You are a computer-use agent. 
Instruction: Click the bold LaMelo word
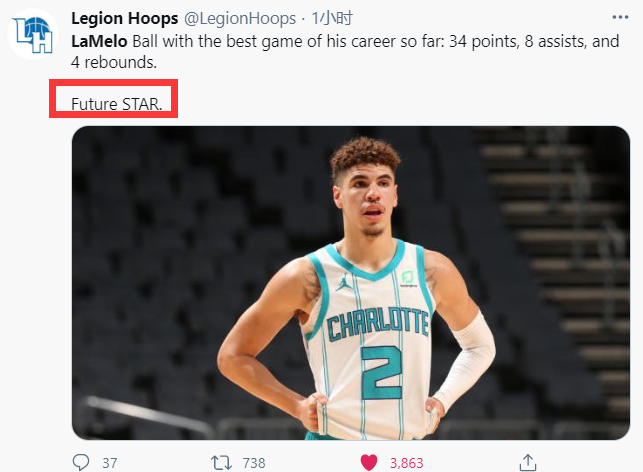click(97, 41)
